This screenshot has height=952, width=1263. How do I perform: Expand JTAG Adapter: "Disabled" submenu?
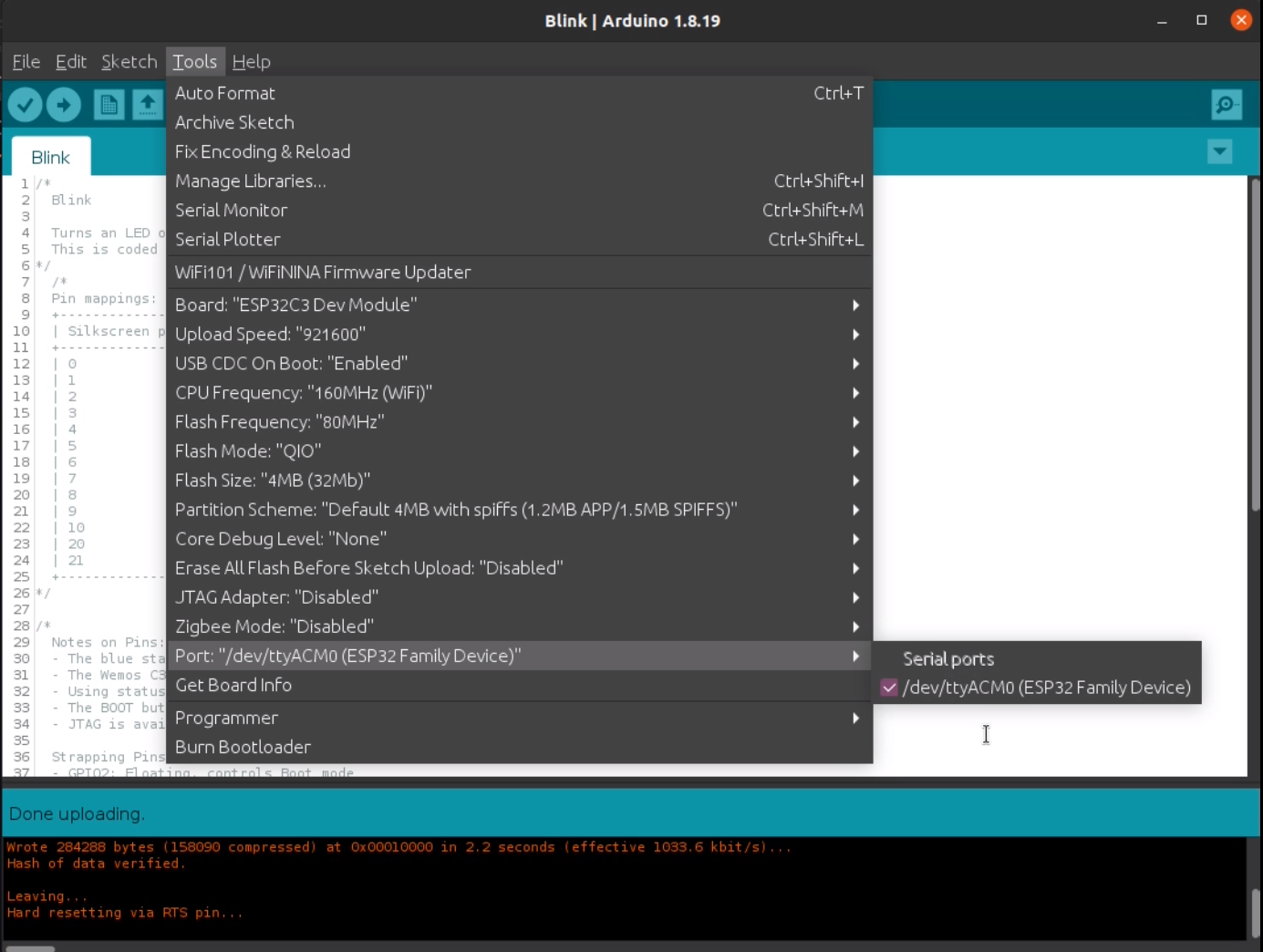[519, 596]
